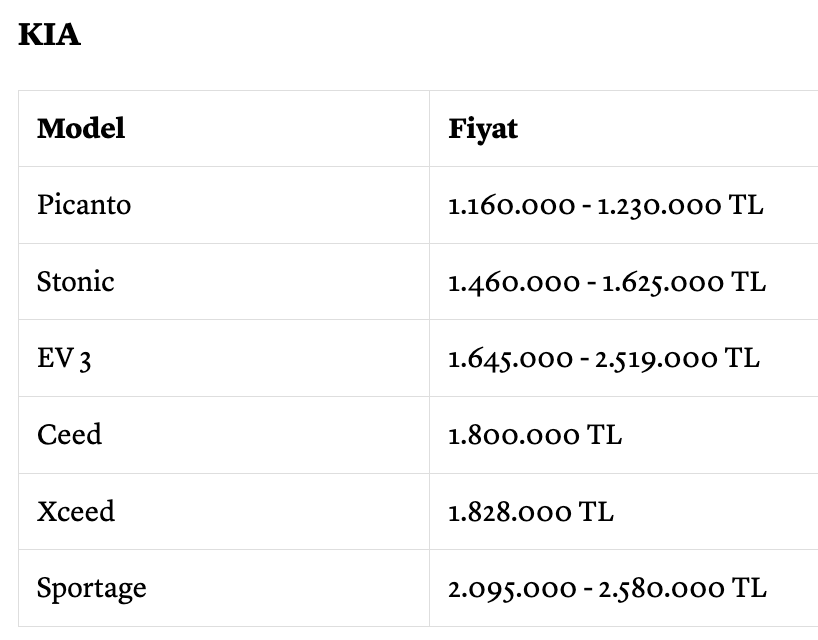
Task: Click the 1.625.000 upper Stonic price
Action: pyautogui.click(x=663, y=283)
